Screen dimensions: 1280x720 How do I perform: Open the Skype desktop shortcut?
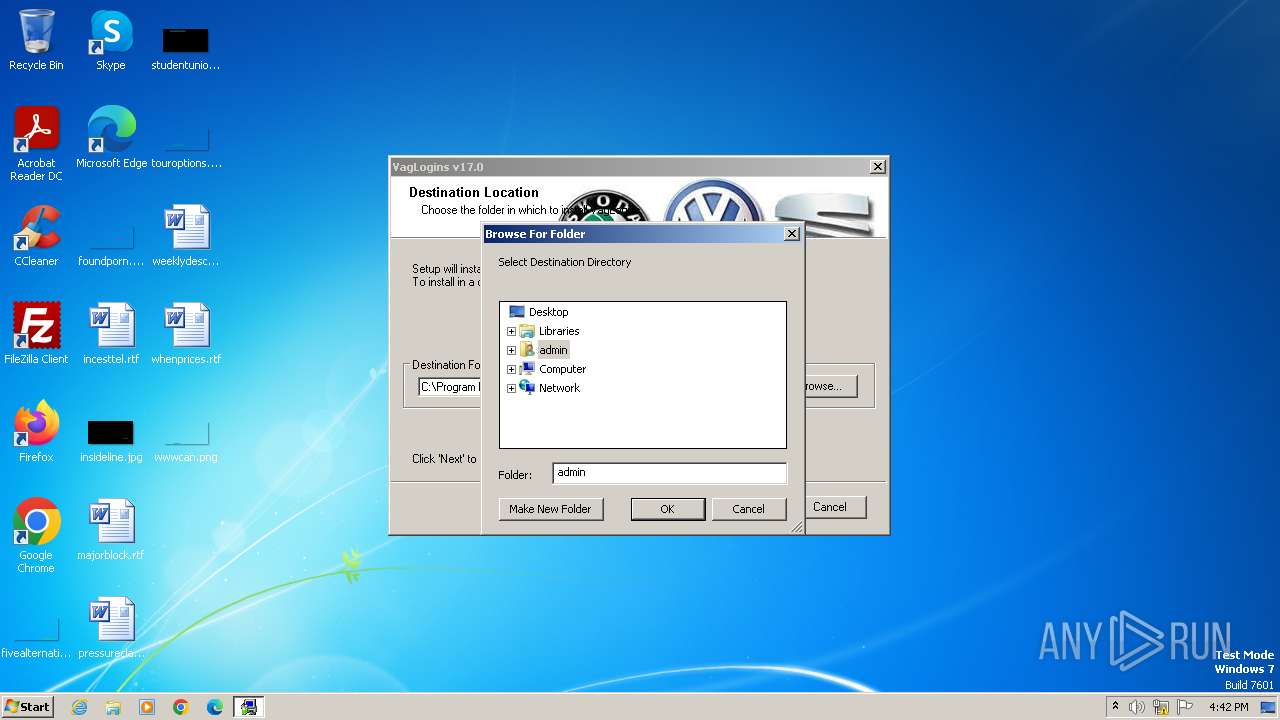[x=110, y=41]
